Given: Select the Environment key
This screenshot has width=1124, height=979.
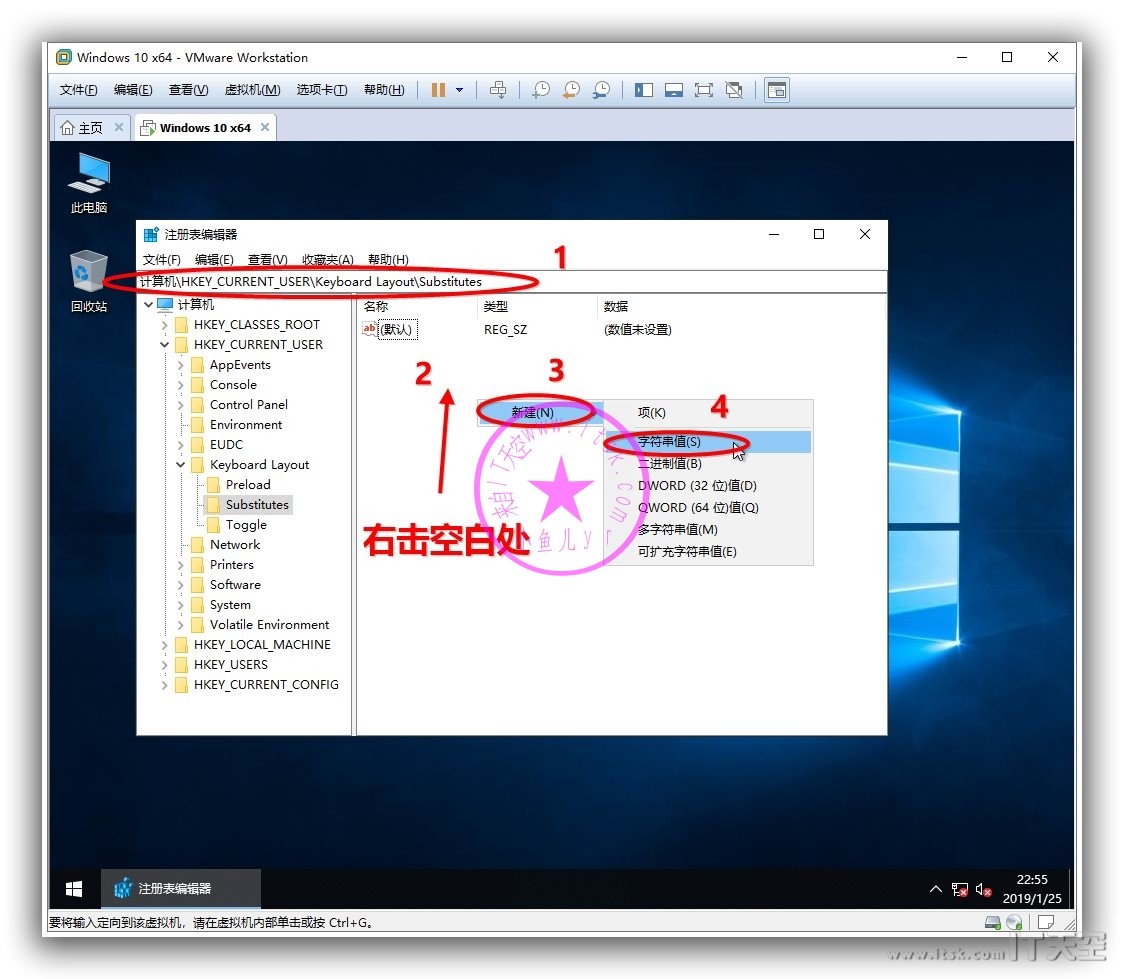Looking at the screenshot, I should (245, 425).
